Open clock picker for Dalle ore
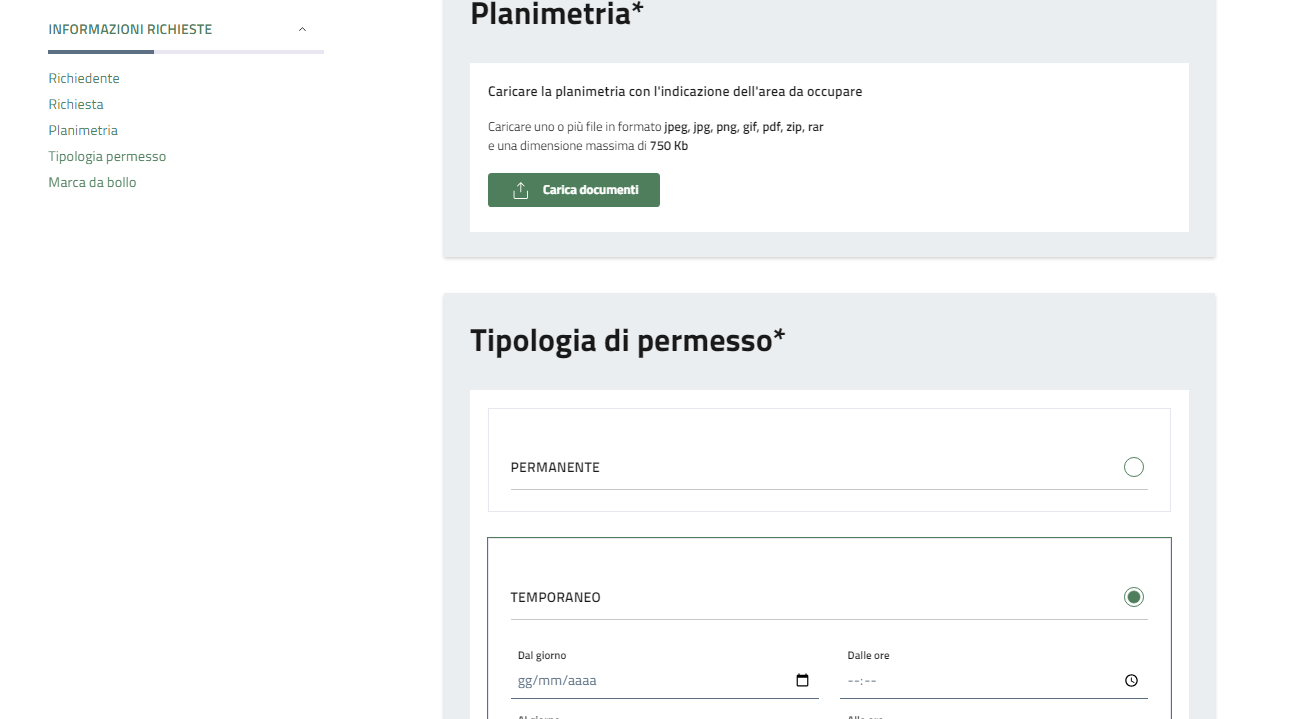1298x719 pixels. [1131, 681]
